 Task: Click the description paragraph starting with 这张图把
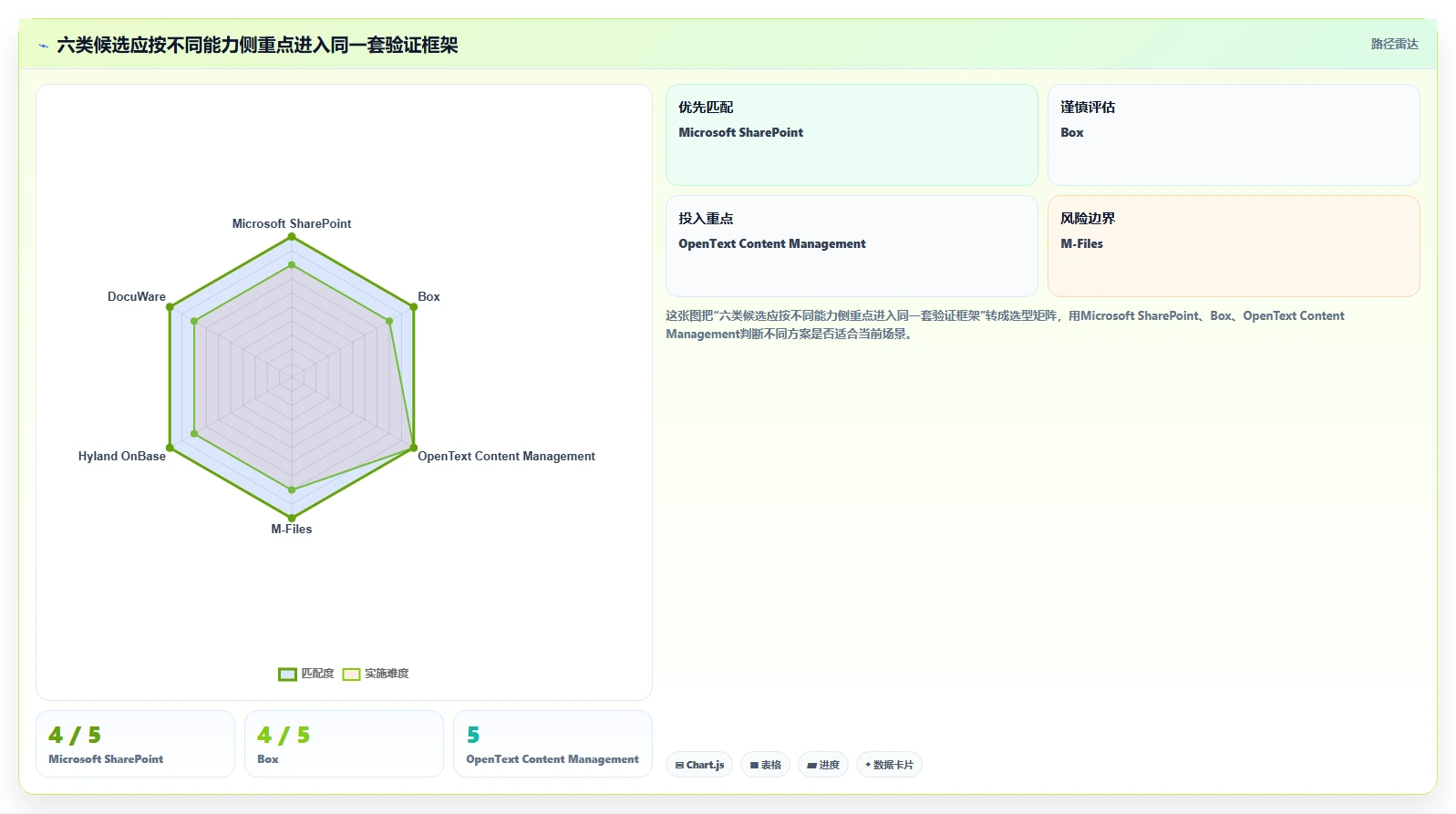tap(1005, 325)
